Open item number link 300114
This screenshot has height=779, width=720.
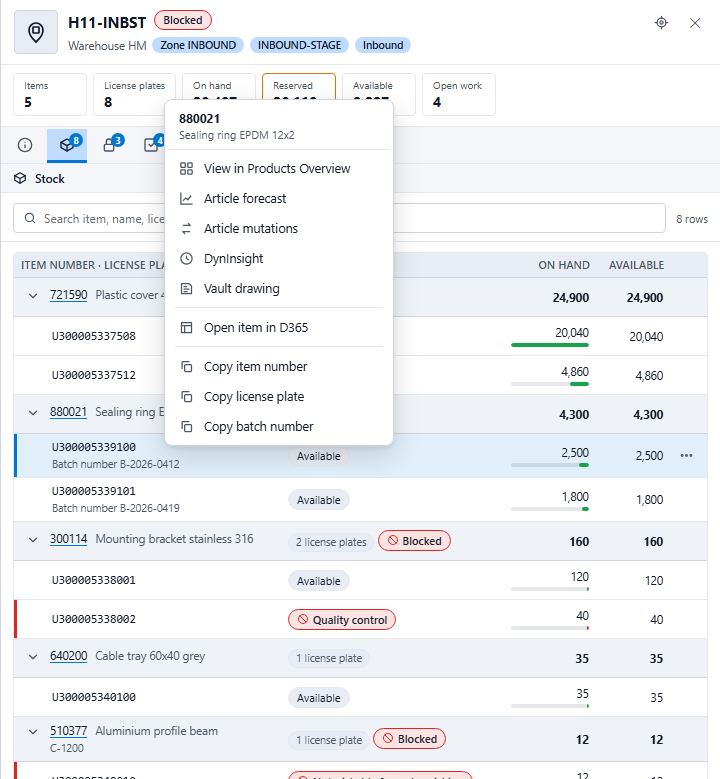(x=69, y=539)
